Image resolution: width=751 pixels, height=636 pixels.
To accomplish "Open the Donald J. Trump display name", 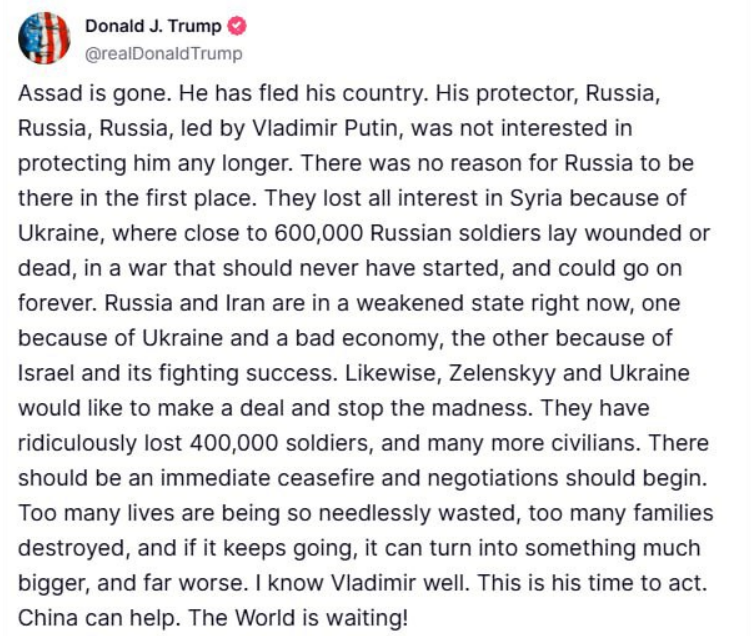I will click(154, 27).
